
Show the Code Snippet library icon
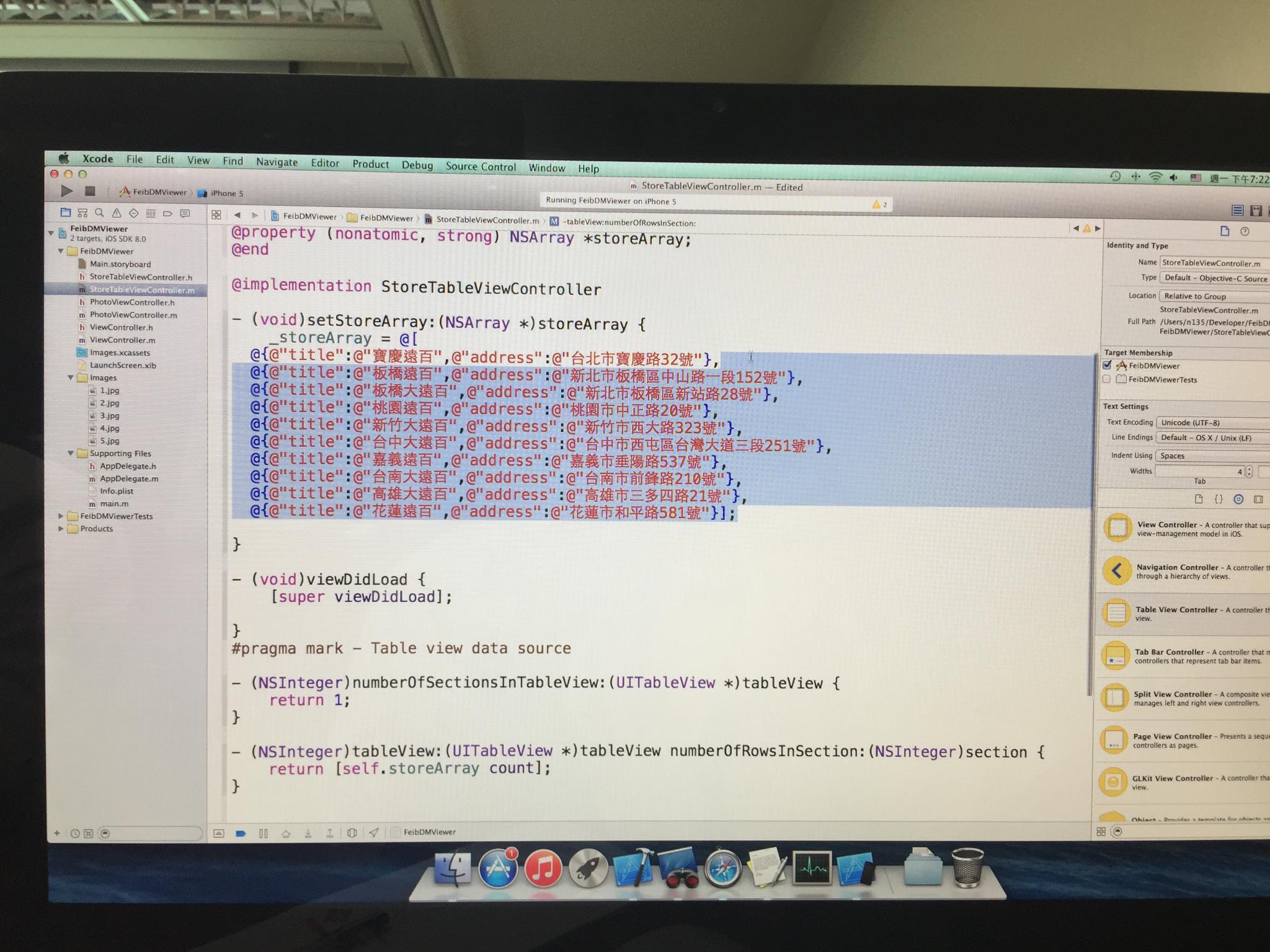1219,499
